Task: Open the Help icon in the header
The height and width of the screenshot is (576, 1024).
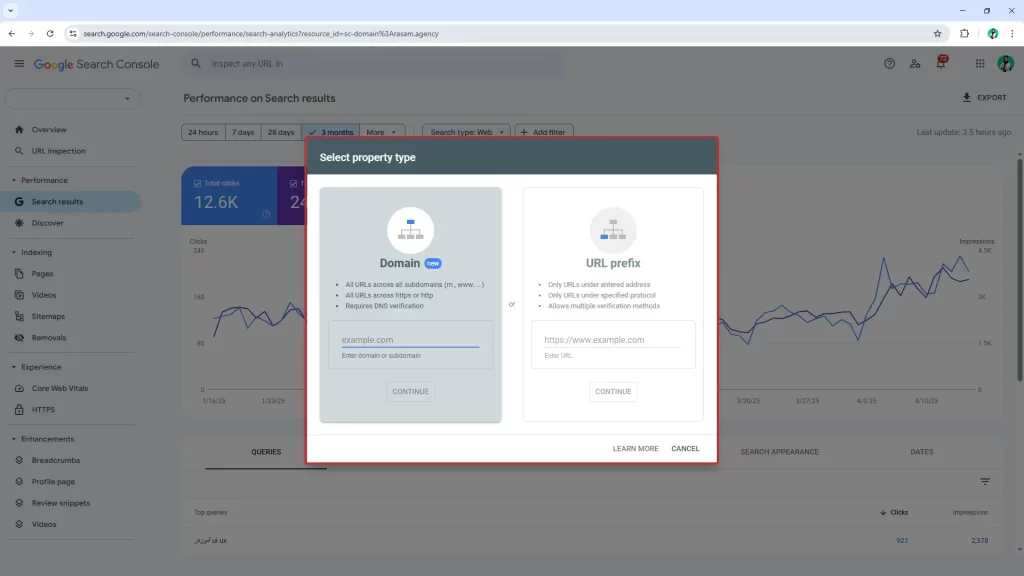Action: (889, 63)
